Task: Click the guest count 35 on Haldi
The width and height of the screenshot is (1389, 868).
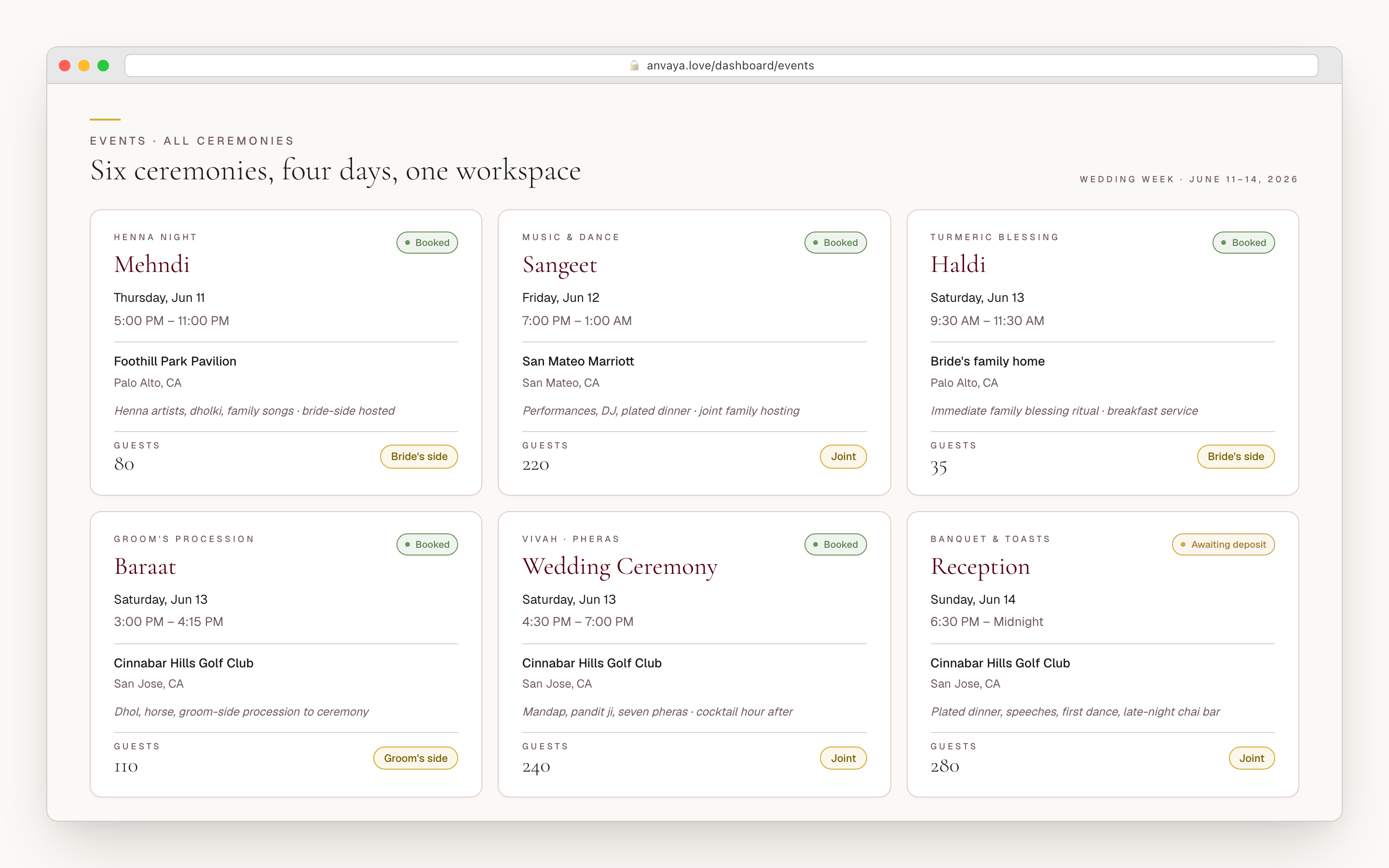Action: click(939, 467)
